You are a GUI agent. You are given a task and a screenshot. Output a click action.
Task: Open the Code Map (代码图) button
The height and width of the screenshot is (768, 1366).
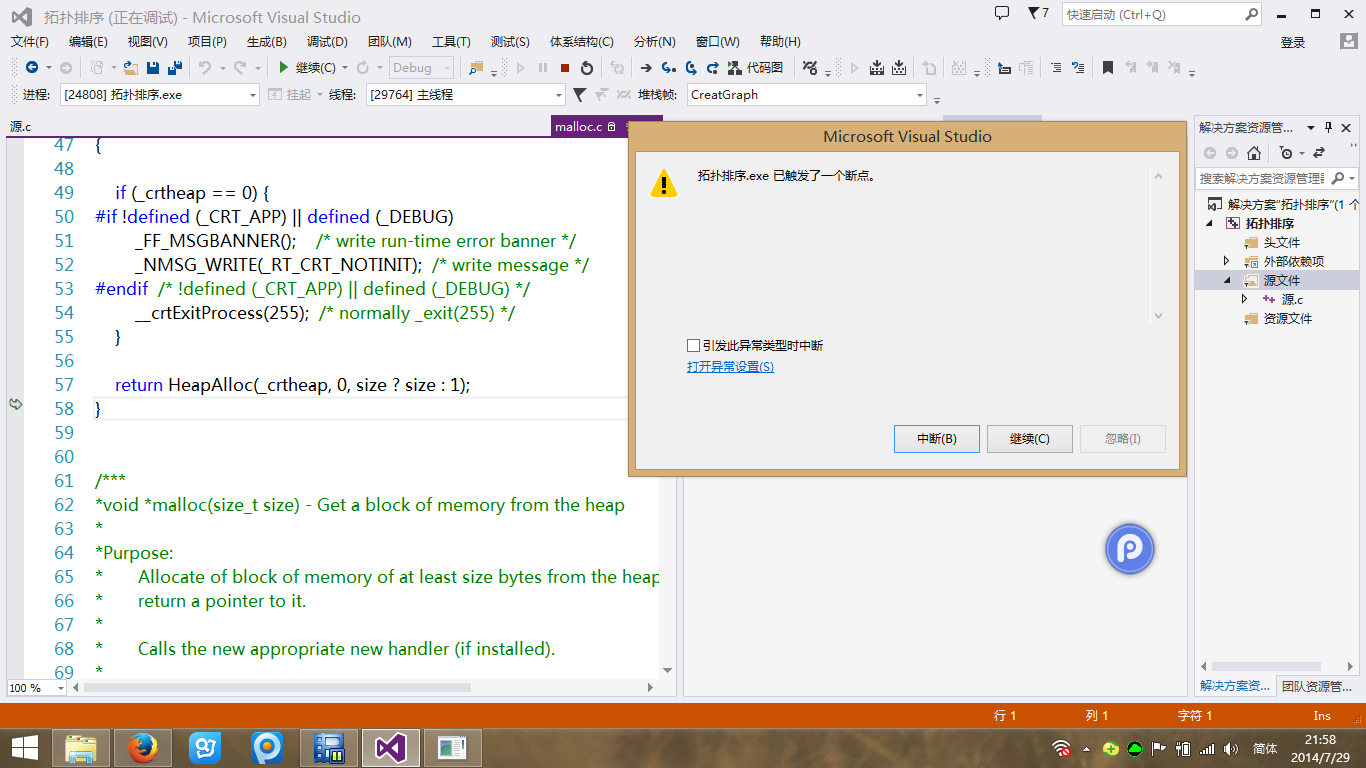pos(757,68)
